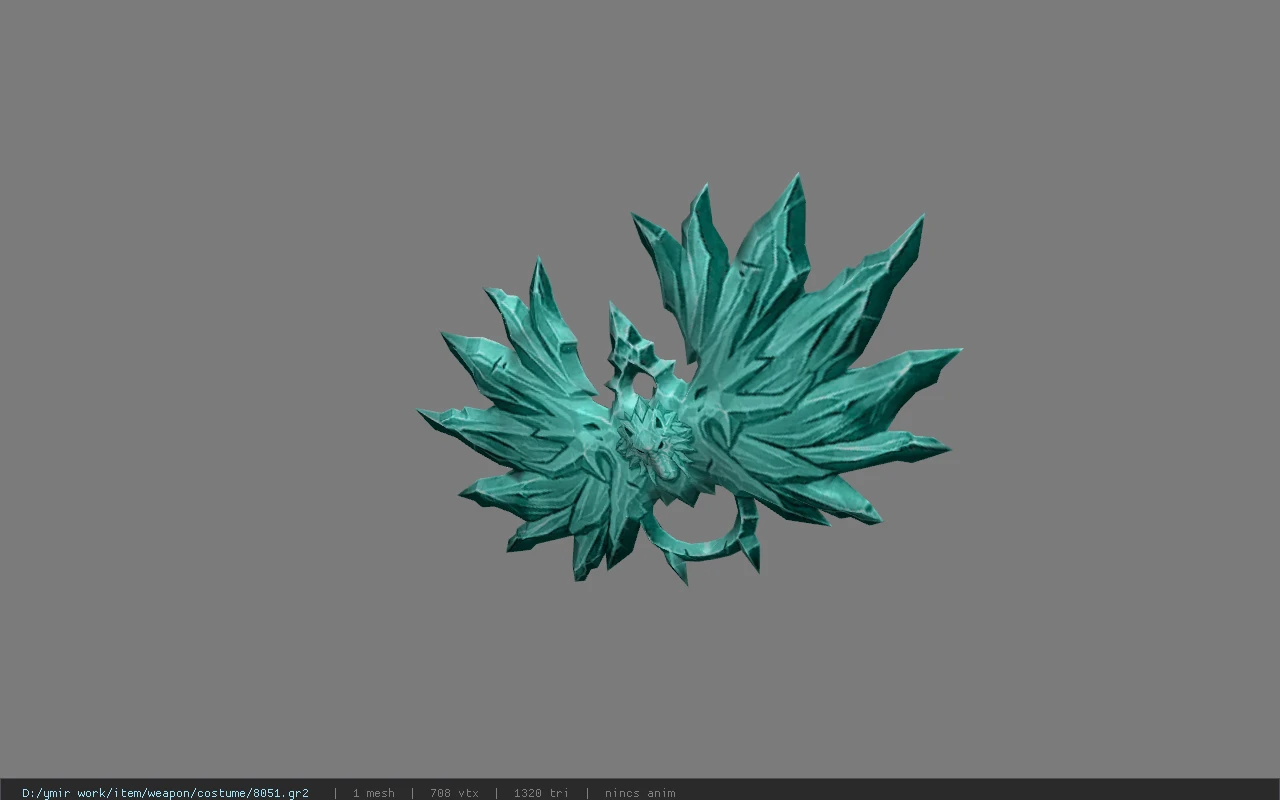Click the teal crystal wing model in the viewport
This screenshot has width=1280, height=800.
(x=689, y=380)
